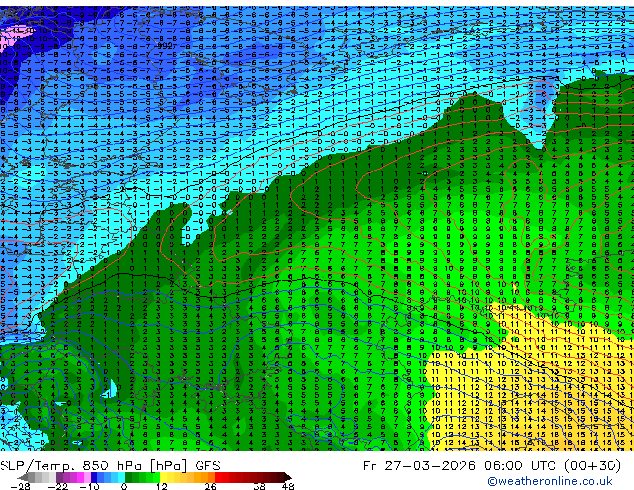
Task: Click the '12' legend scale label
Action: pos(162,486)
